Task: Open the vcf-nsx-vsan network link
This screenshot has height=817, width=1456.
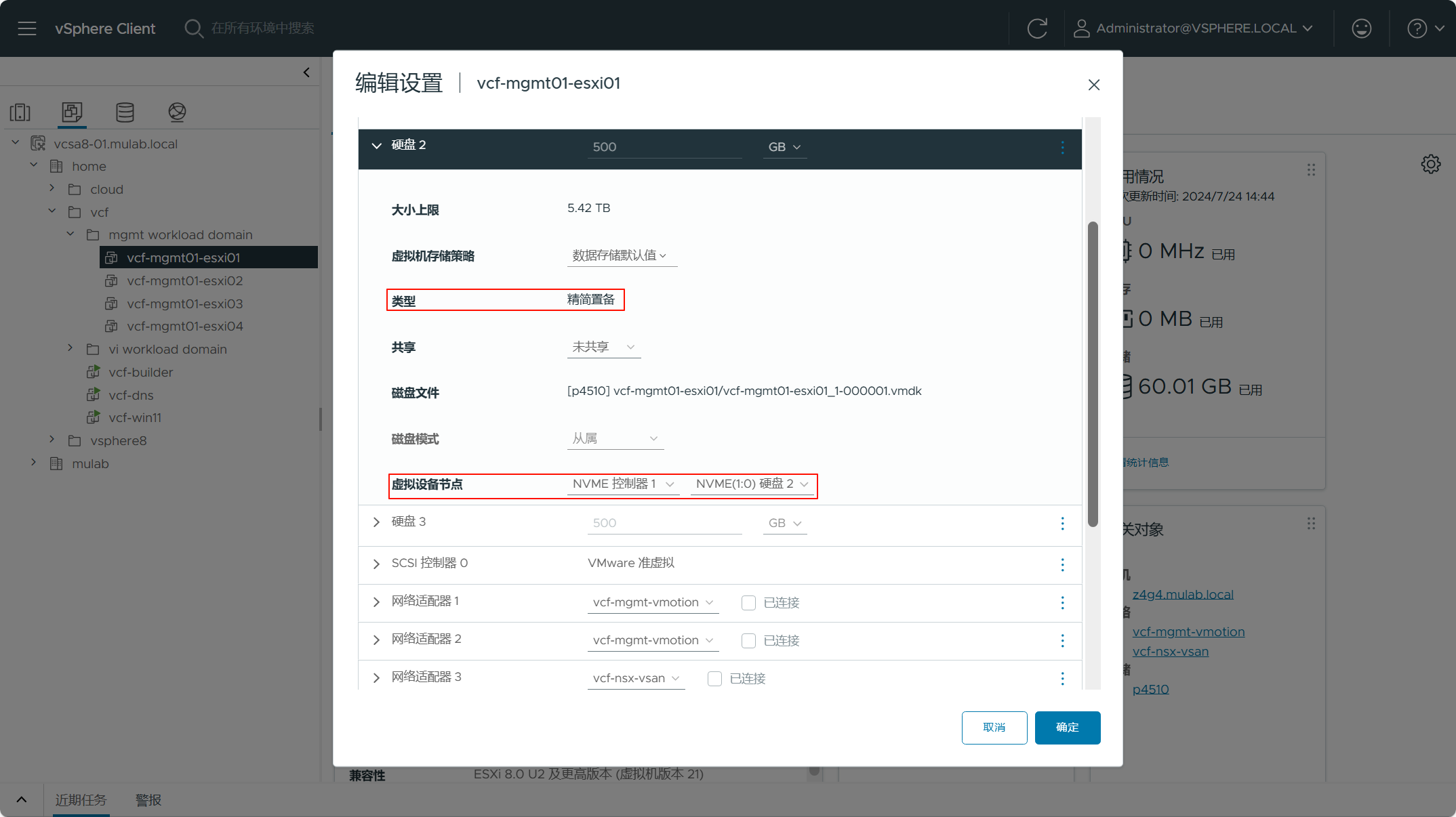Action: pyautogui.click(x=1170, y=651)
